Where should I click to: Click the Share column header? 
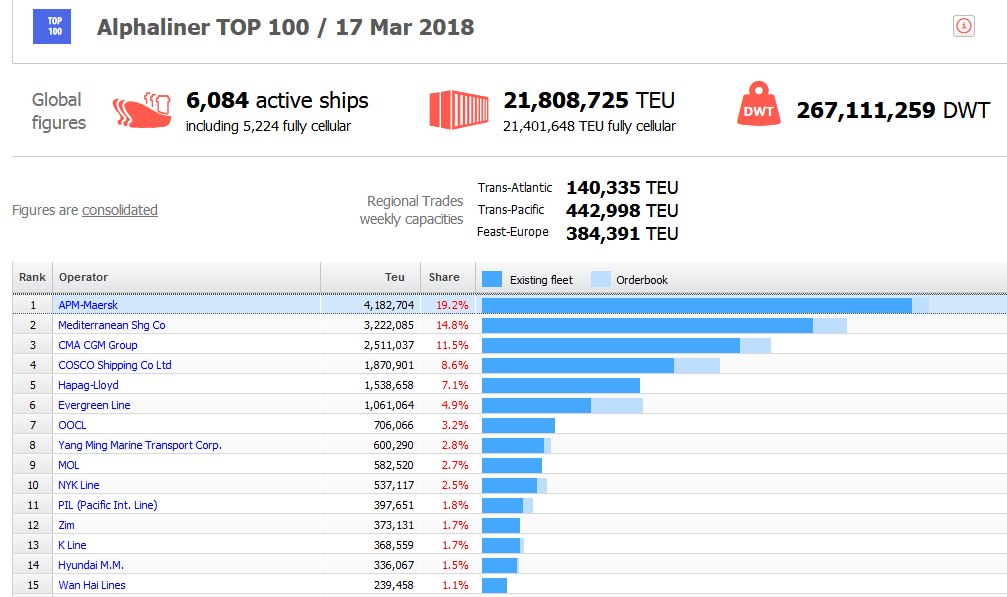tap(444, 277)
